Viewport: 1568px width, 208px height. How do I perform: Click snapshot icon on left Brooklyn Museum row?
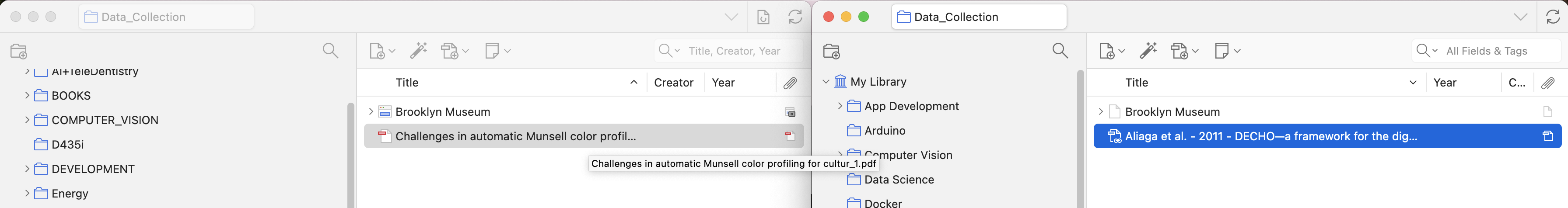(790, 112)
